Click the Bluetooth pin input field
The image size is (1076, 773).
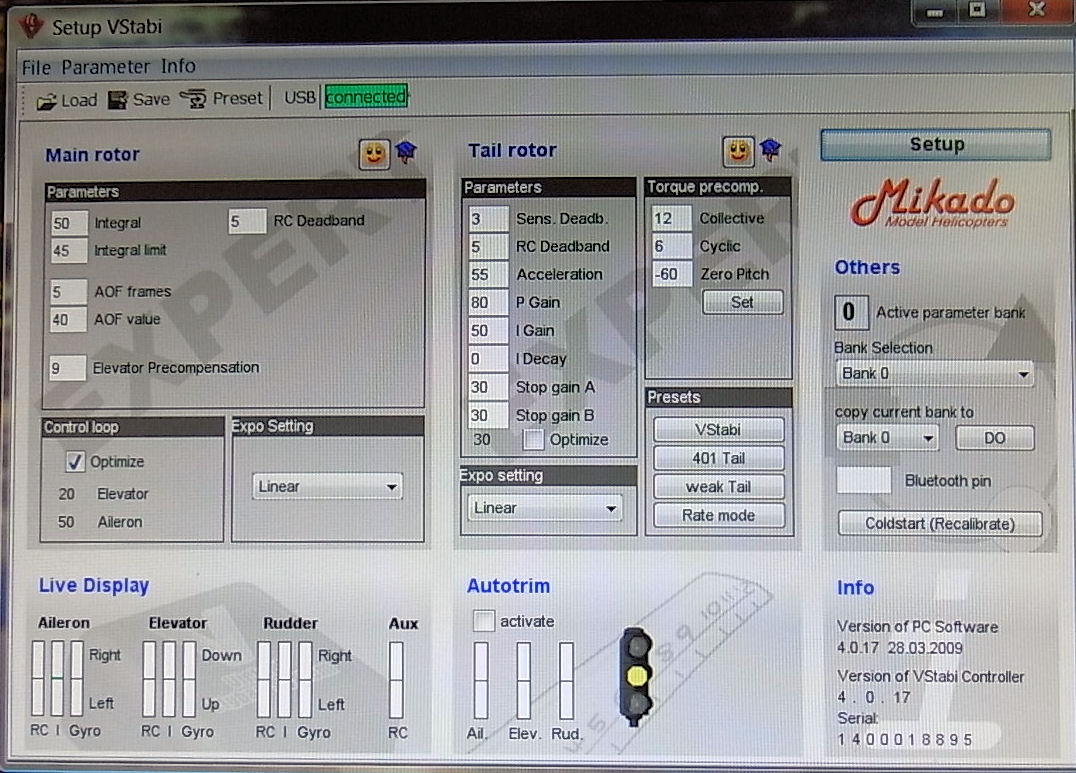pyautogui.click(x=864, y=480)
